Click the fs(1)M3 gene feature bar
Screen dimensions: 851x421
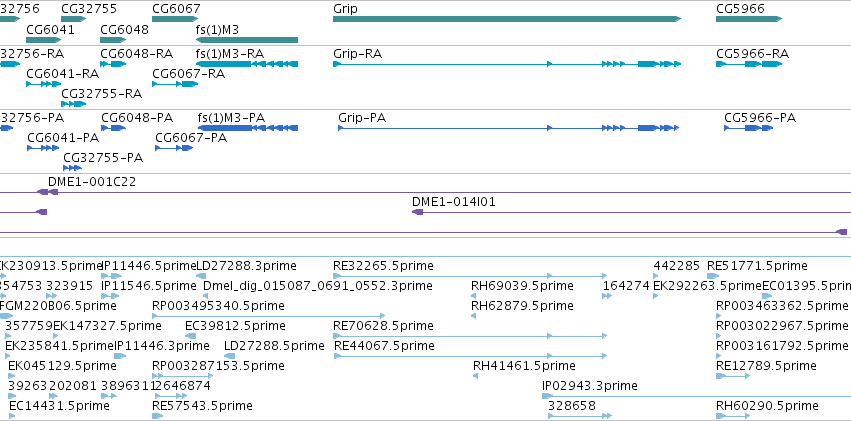click(x=246, y=40)
